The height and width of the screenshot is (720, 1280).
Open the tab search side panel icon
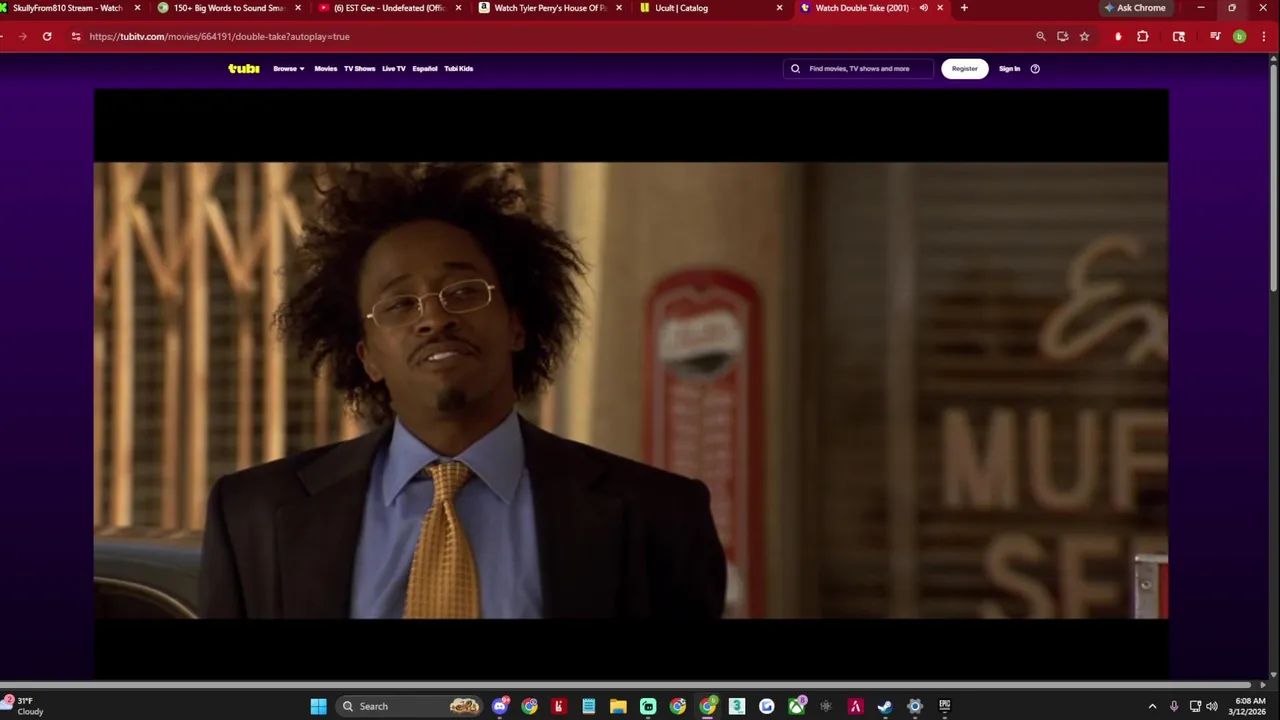click(x=1179, y=36)
